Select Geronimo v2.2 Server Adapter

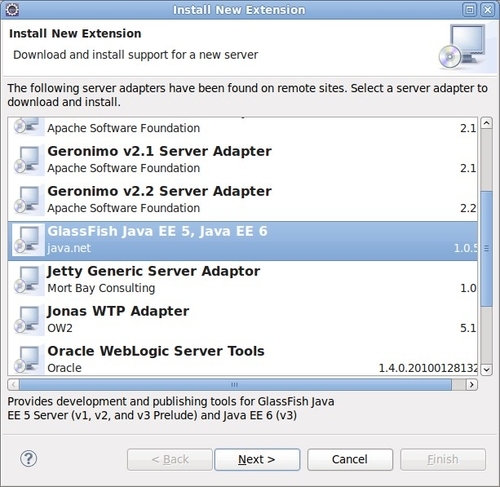[x=243, y=200]
